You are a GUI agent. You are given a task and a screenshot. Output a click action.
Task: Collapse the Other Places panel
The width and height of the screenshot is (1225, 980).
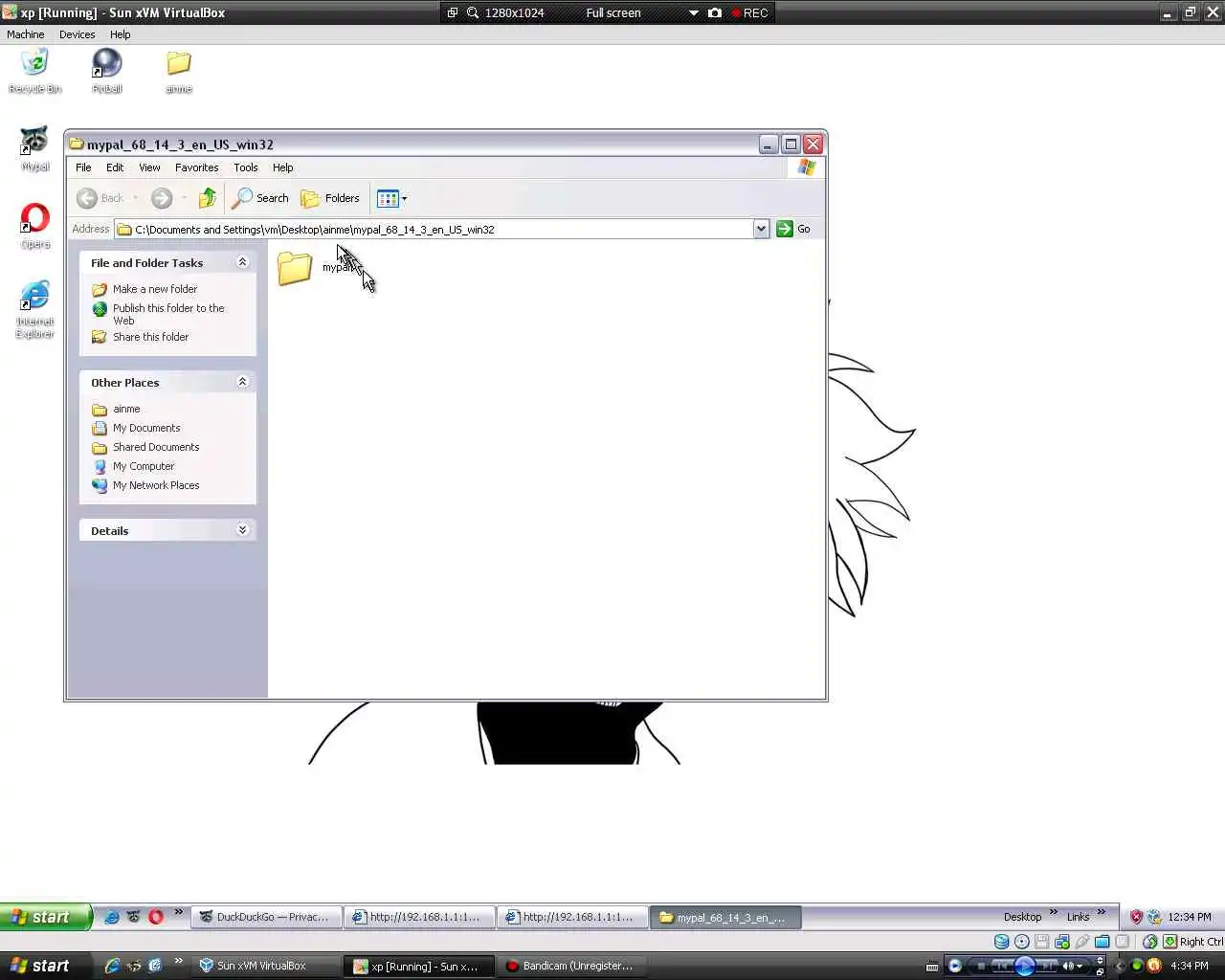pyautogui.click(x=242, y=382)
